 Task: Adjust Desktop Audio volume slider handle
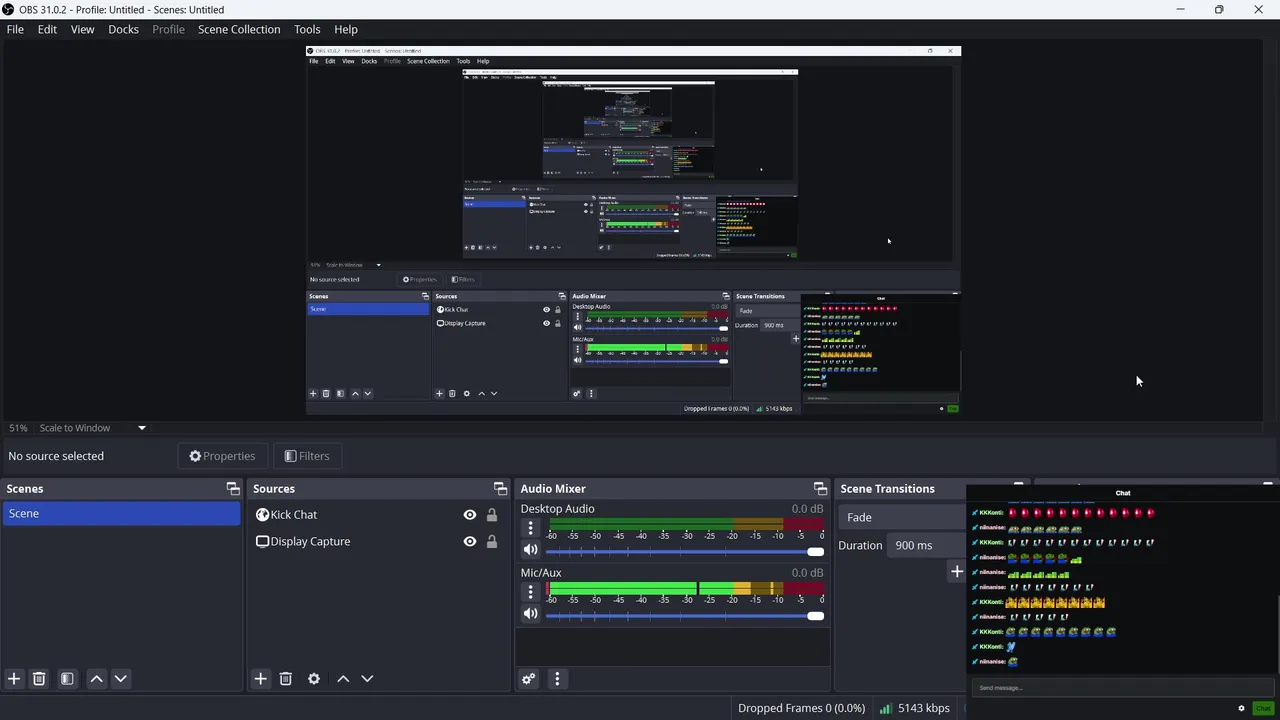pyautogui.click(x=816, y=552)
